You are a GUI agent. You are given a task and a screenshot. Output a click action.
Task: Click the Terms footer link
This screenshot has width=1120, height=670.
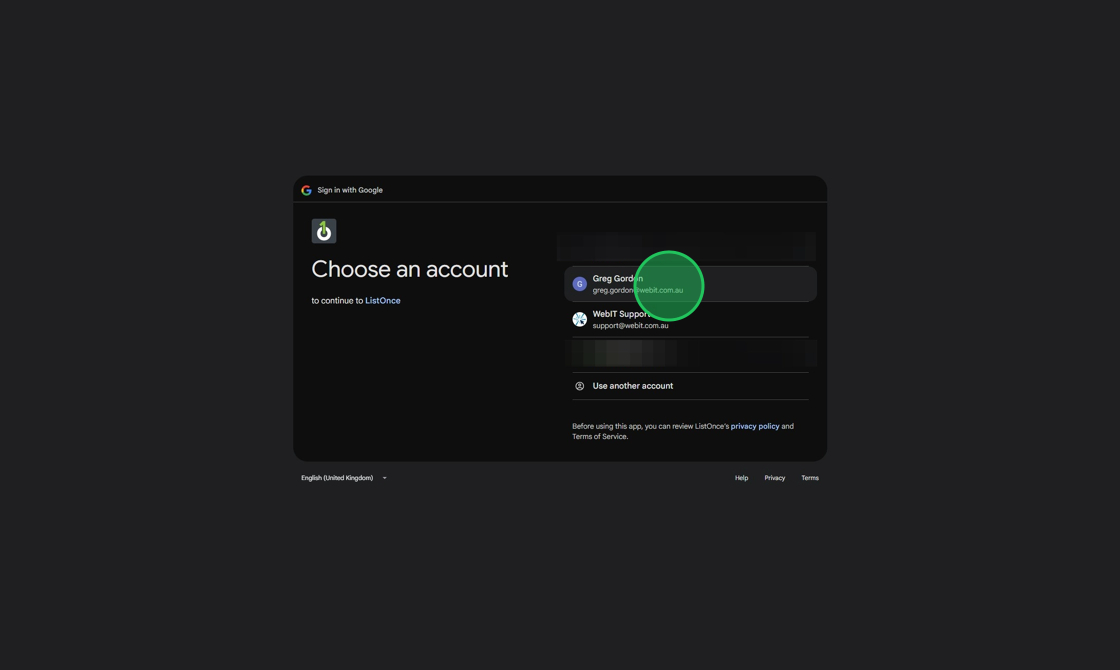point(809,478)
